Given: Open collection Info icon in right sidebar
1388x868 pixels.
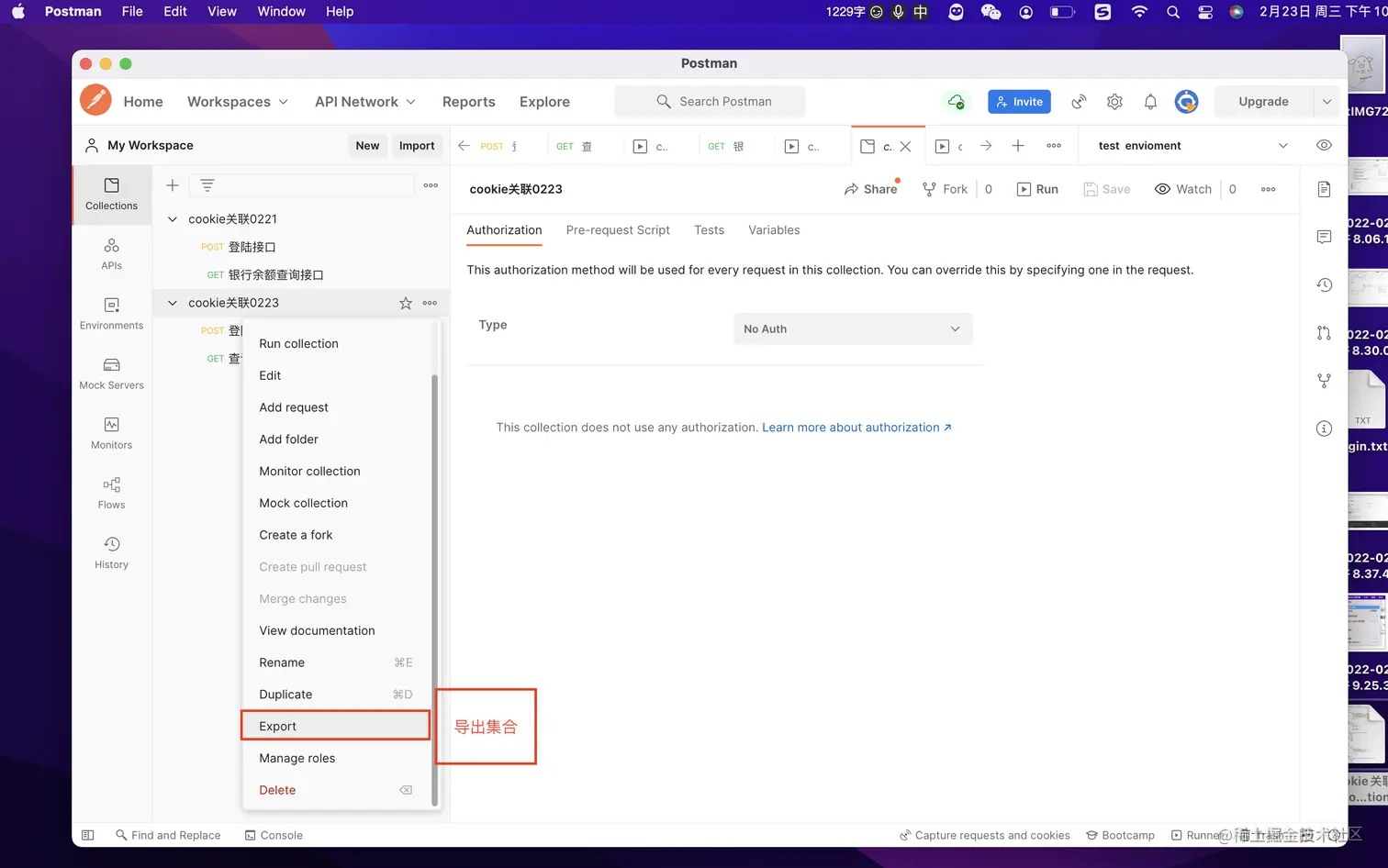Looking at the screenshot, I should (1324, 428).
